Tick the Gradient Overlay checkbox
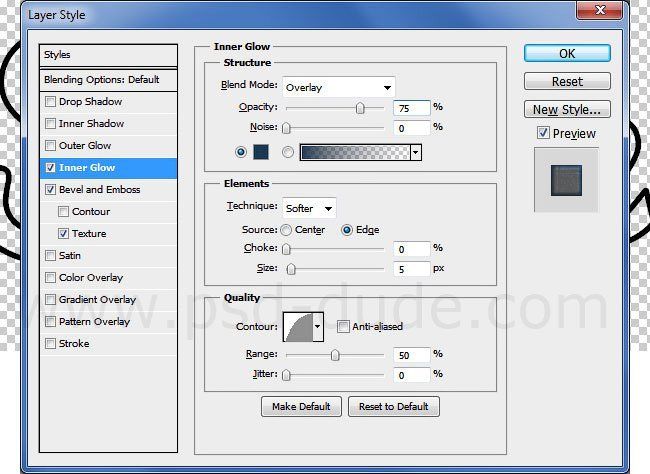 coord(50,299)
